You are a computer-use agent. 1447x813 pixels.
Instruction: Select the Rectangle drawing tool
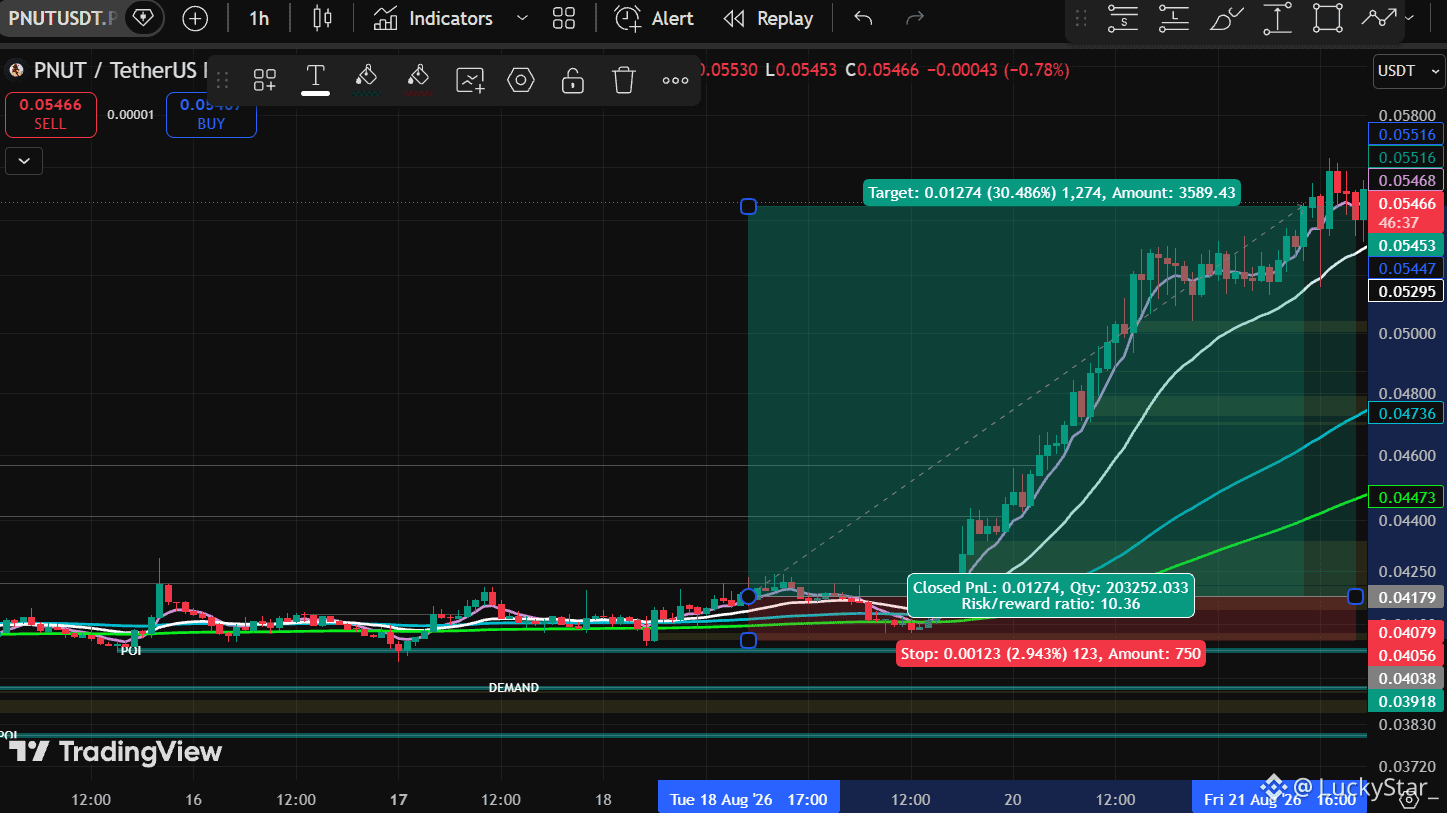tap(1327, 18)
